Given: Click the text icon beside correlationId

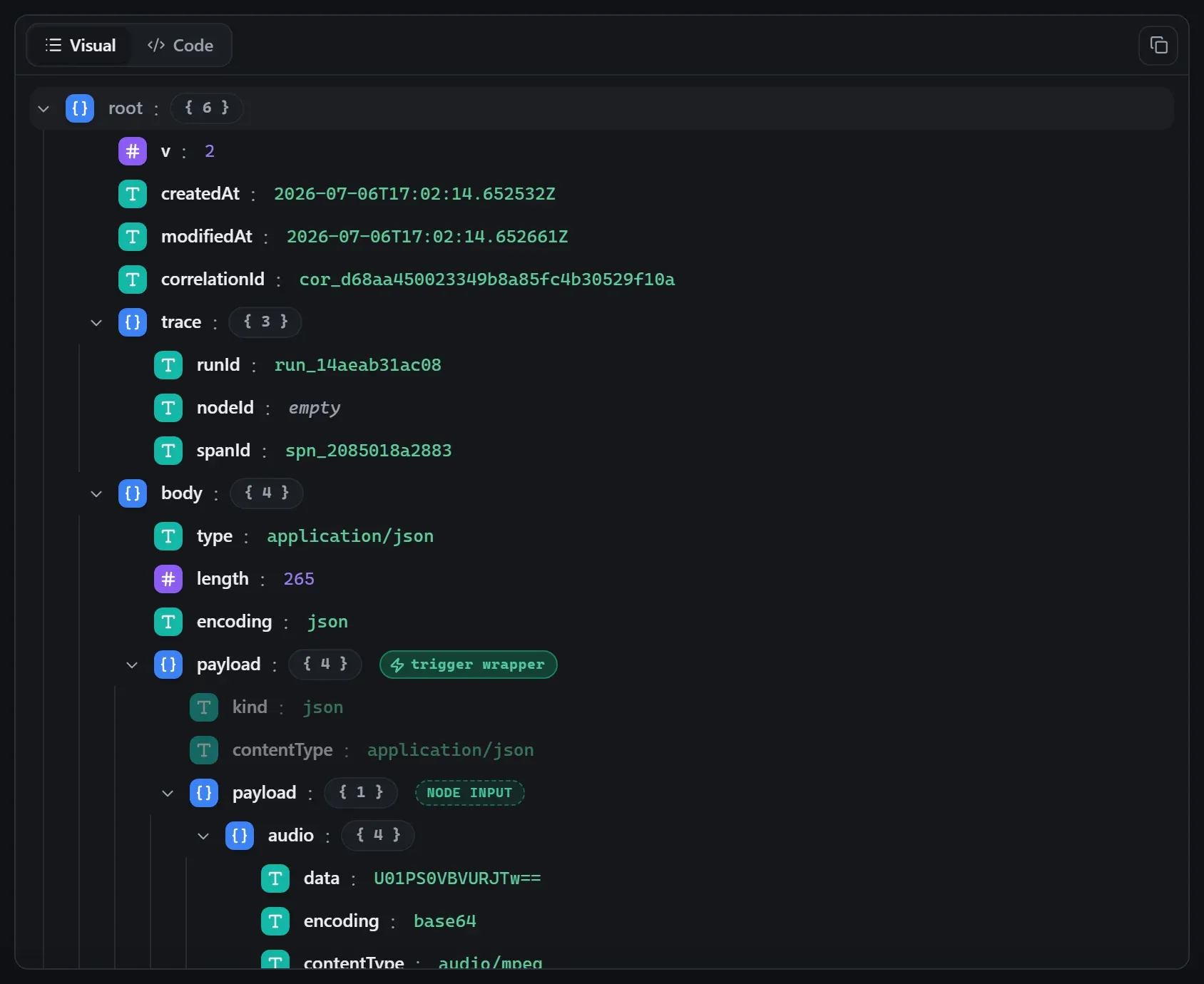Looking at the screenshot, I should click(x=133, y=280).
